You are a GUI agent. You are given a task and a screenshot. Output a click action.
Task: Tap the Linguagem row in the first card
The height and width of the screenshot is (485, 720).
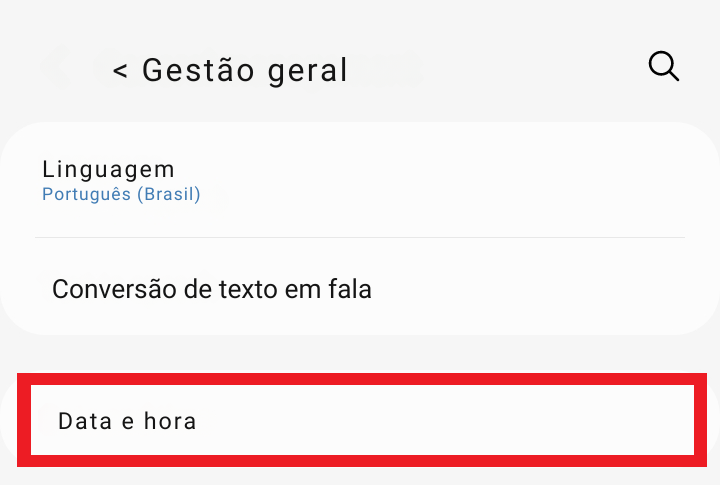360,181
